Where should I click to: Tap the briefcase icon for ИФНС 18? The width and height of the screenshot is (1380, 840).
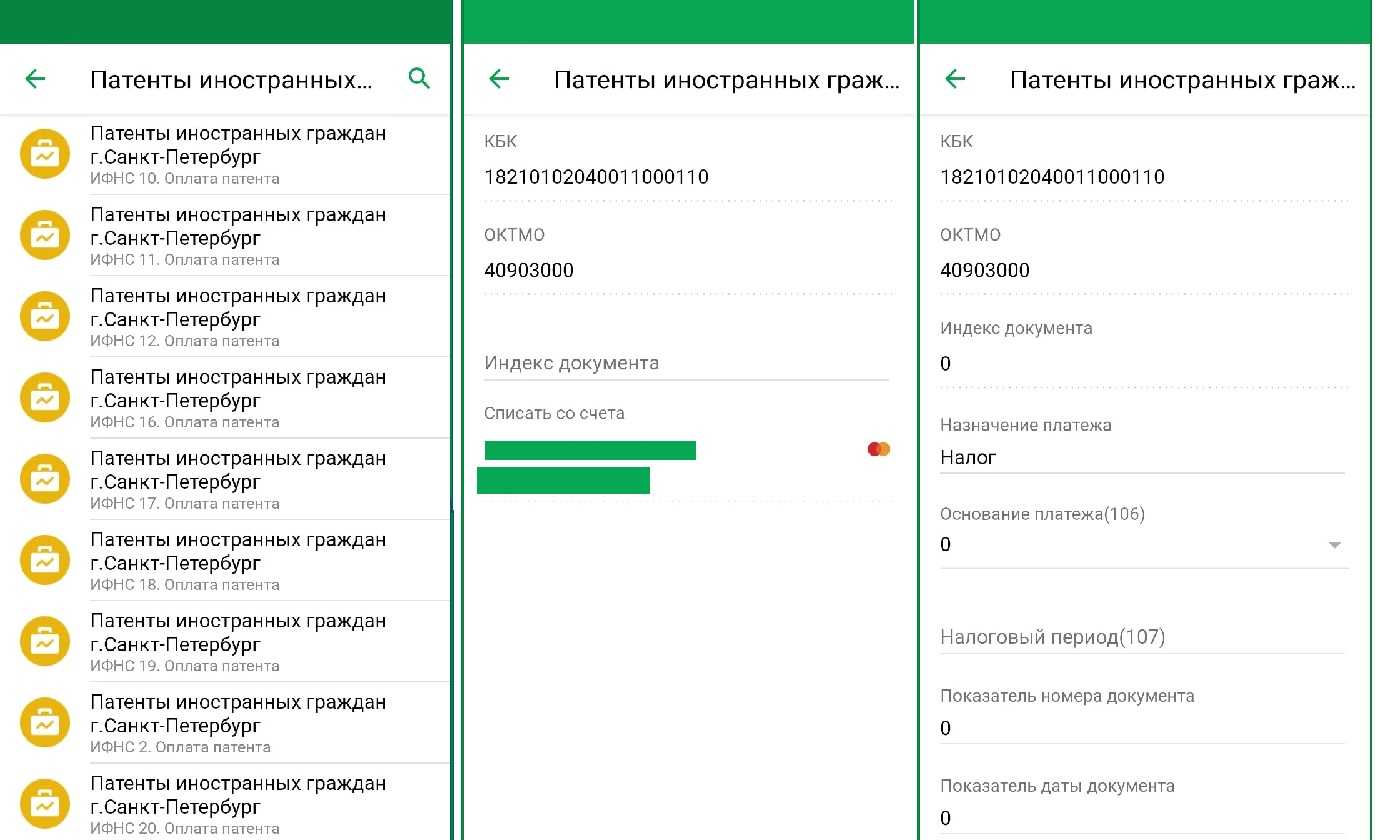tap(45, 560)
